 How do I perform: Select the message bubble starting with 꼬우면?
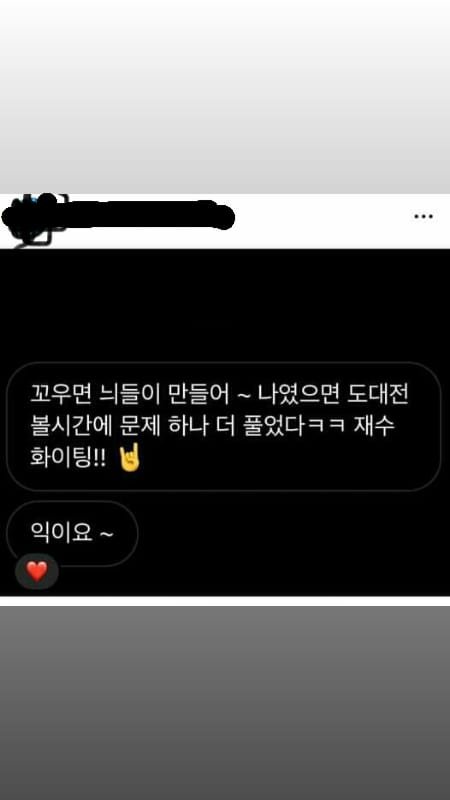tap(223, 427)
